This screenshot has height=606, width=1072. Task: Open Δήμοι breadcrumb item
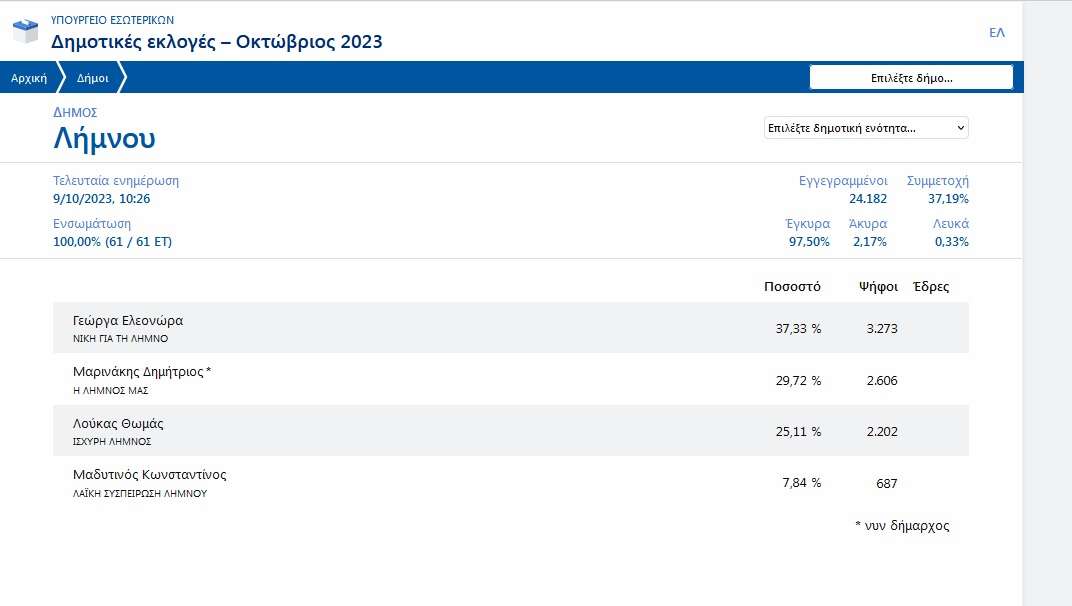click(x=93, y=78)
